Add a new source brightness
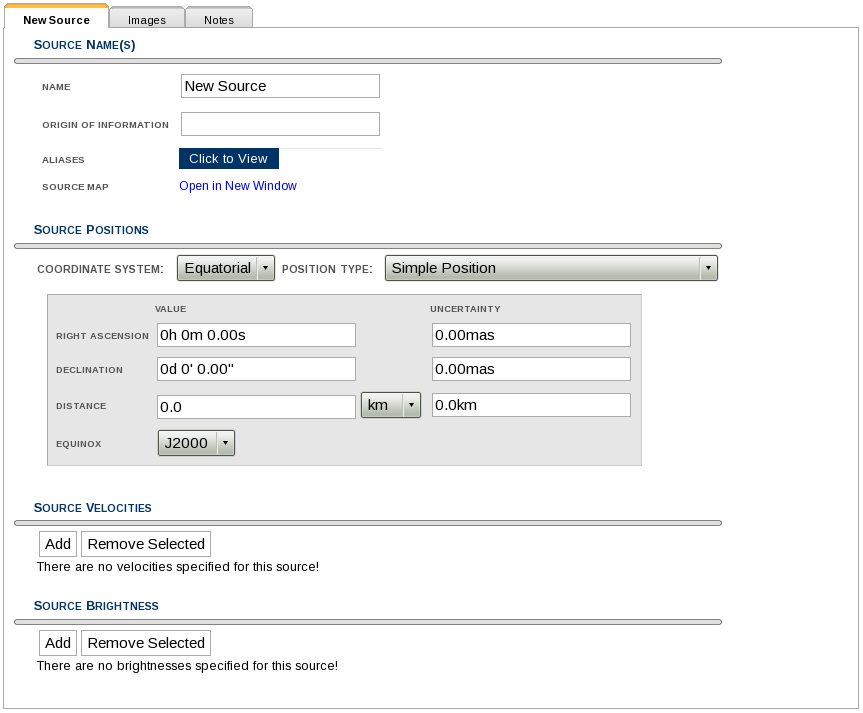The width and height of the screenshot is (863, 713). click(x=58, y=643)
